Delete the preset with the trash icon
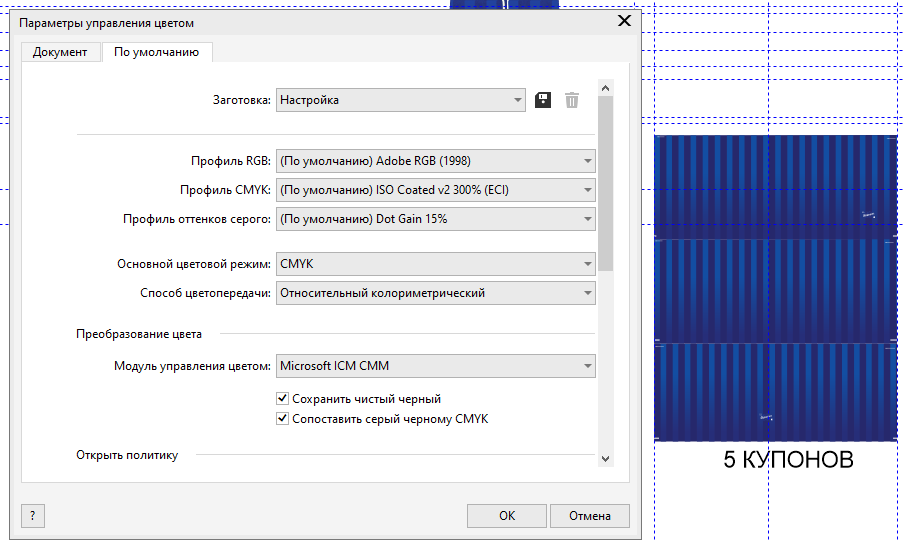Viewport: 904px width, 540px height. click(571, 100)
